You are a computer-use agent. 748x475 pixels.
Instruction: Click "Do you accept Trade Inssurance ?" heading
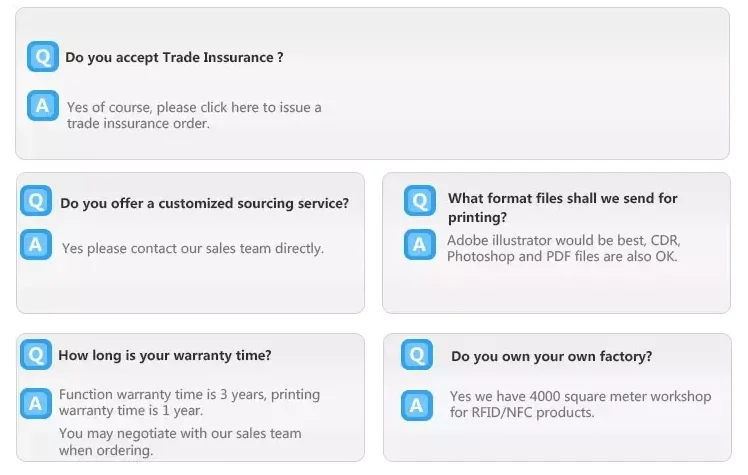click(174, 58)
